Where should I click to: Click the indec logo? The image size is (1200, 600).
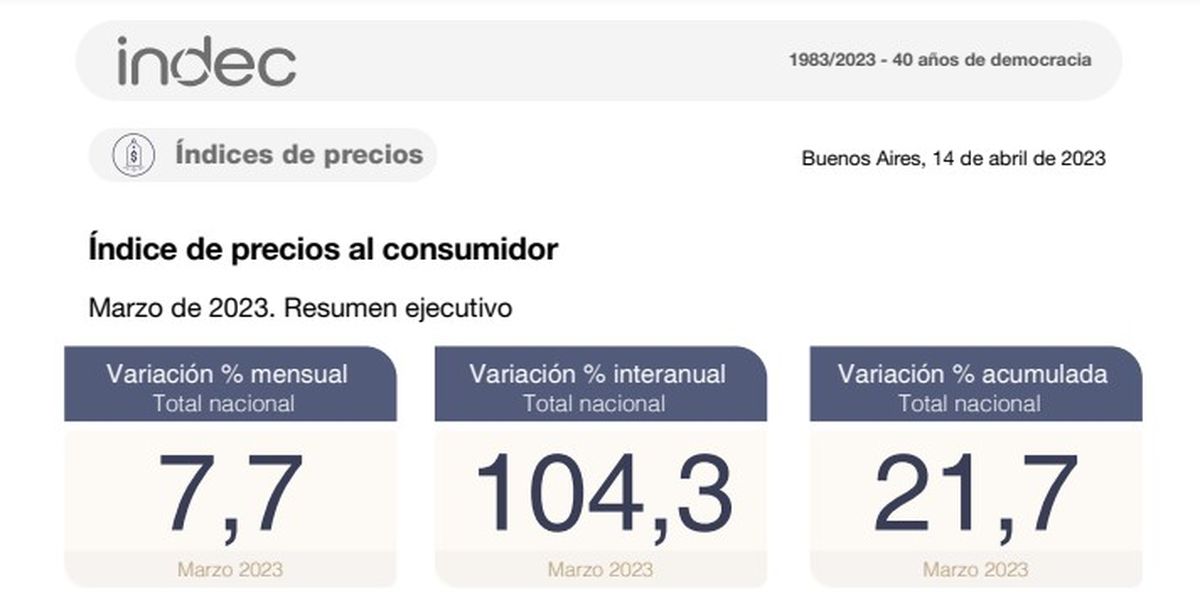(x=206, y=61)
